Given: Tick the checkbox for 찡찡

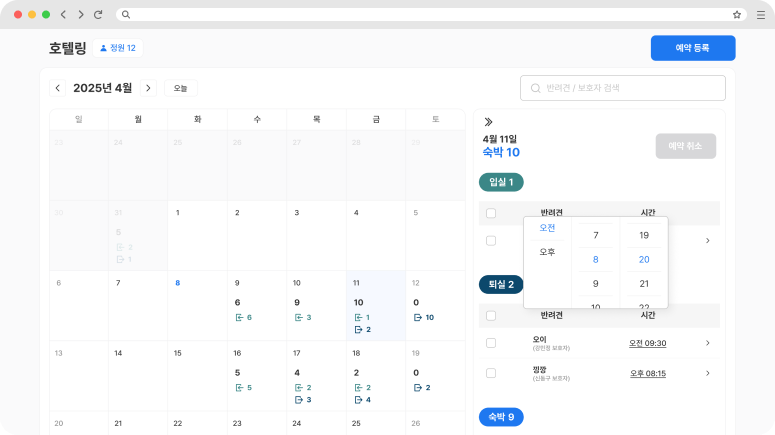Looking at the screenshot, I should tap(491, 373).
